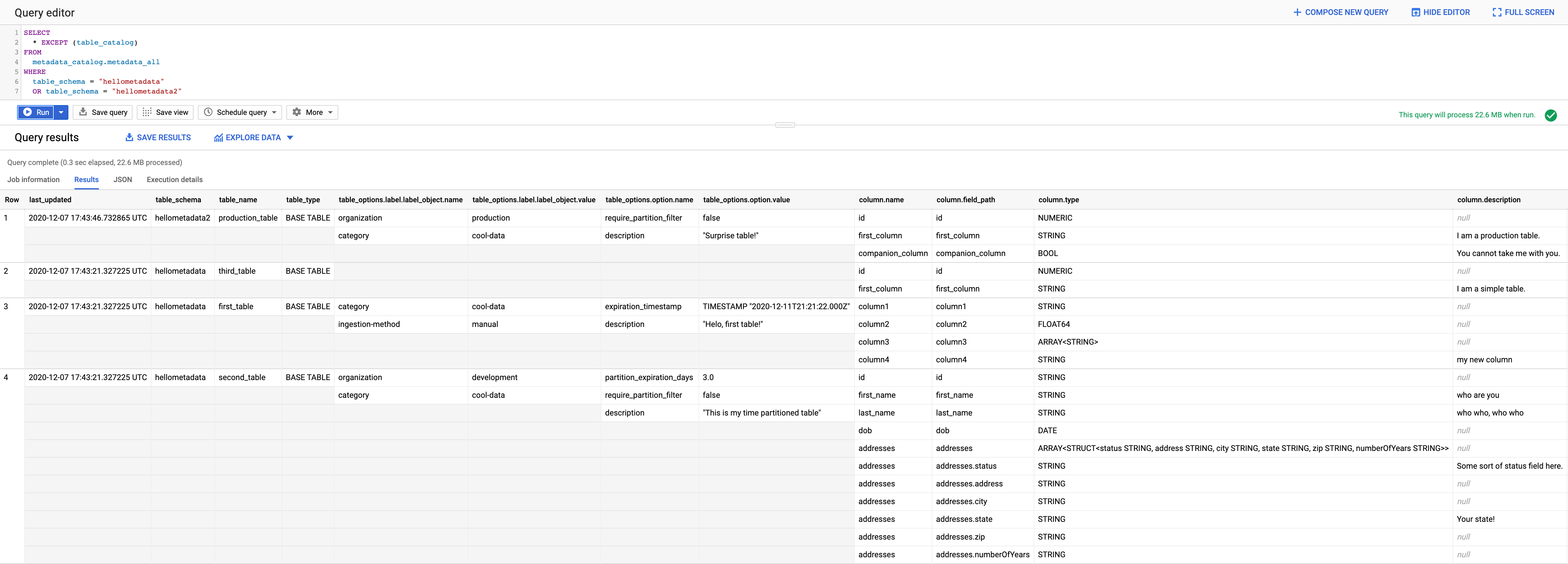Screen dimensions: 1568x564
Task: Click the Save view grid icon
Action: click(147, 112)
